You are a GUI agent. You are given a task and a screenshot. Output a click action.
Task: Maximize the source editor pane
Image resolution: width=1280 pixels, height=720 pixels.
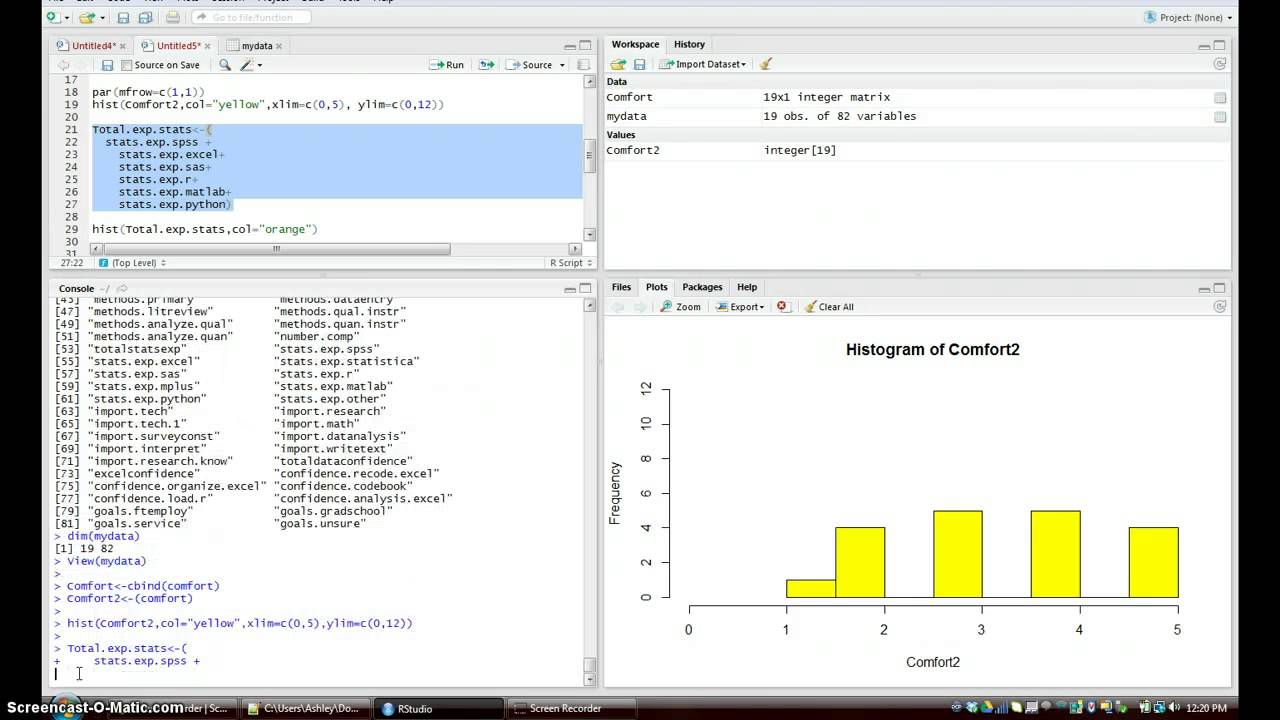click(x=585, y=46)
